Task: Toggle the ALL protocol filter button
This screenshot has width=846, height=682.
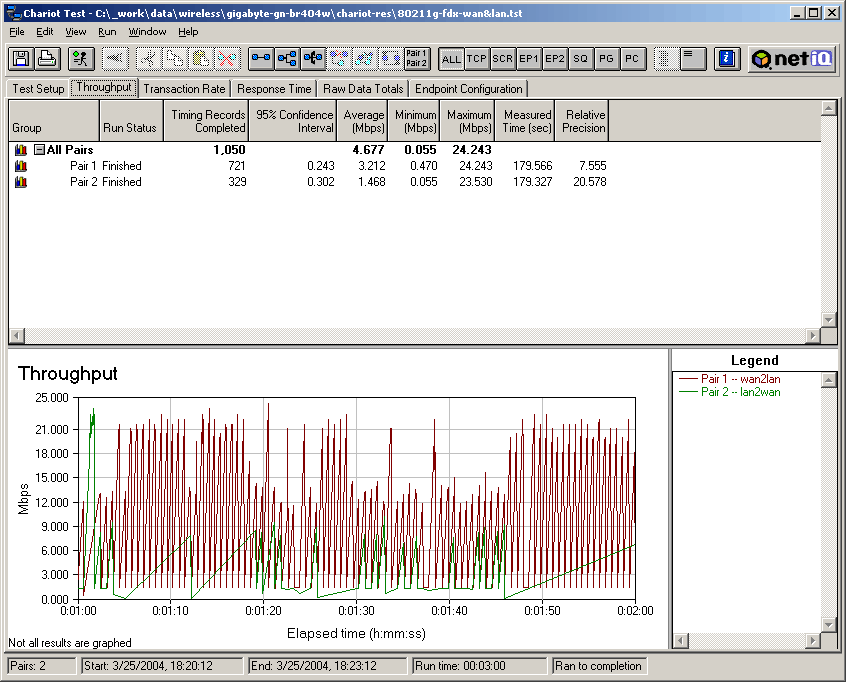Action: point(451,59)
